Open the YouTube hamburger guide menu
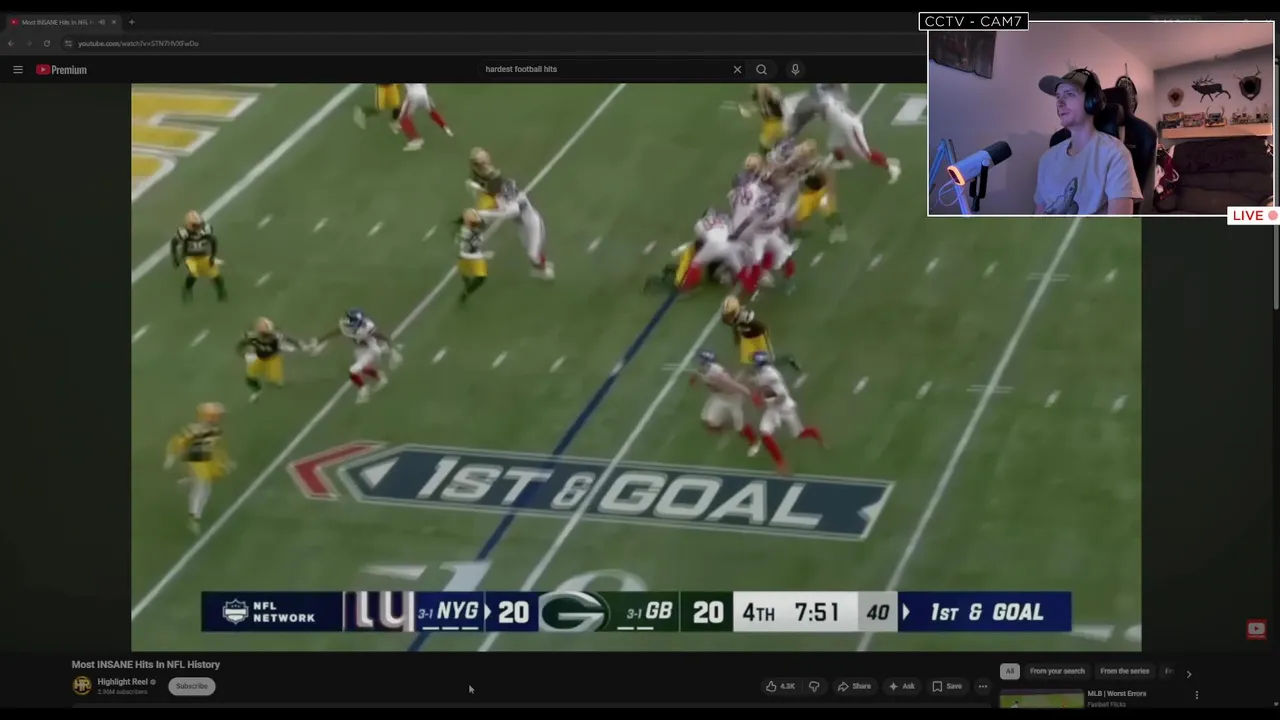Viewport: 1280px width, 720px height. click(18, 69)
